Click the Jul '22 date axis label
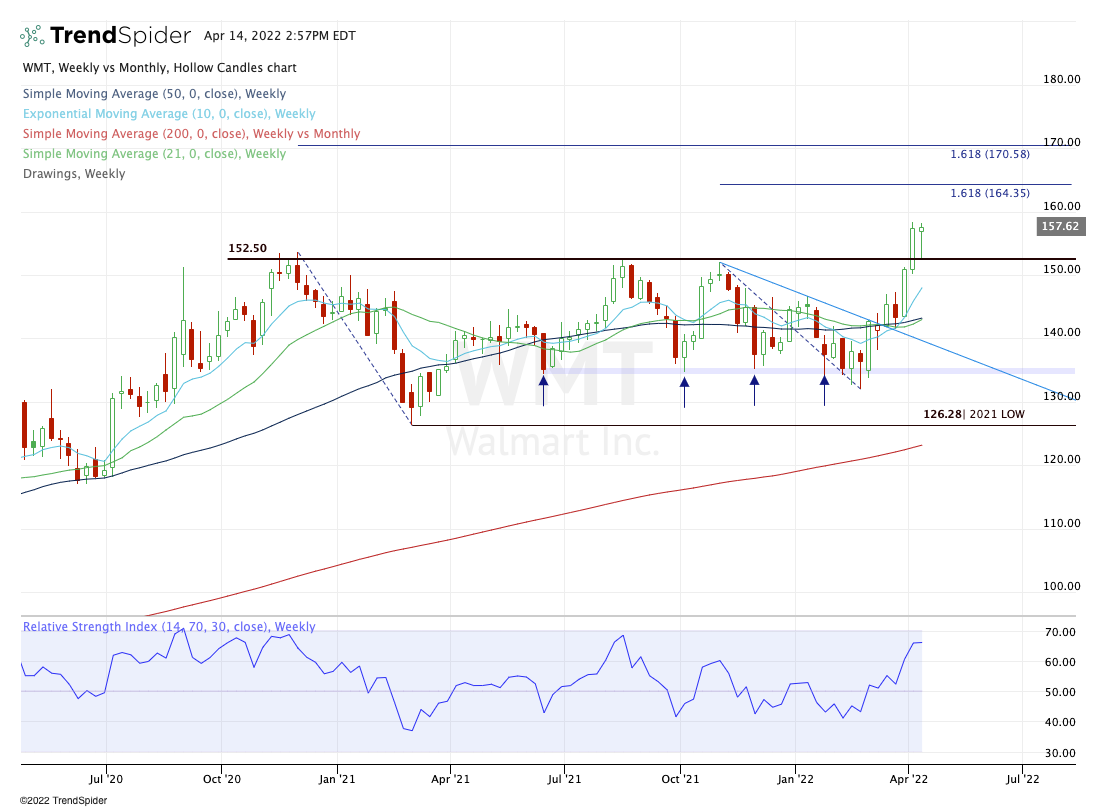Image resolution: width=1106 pixels, height=810 pixels. coord(1023,779)
